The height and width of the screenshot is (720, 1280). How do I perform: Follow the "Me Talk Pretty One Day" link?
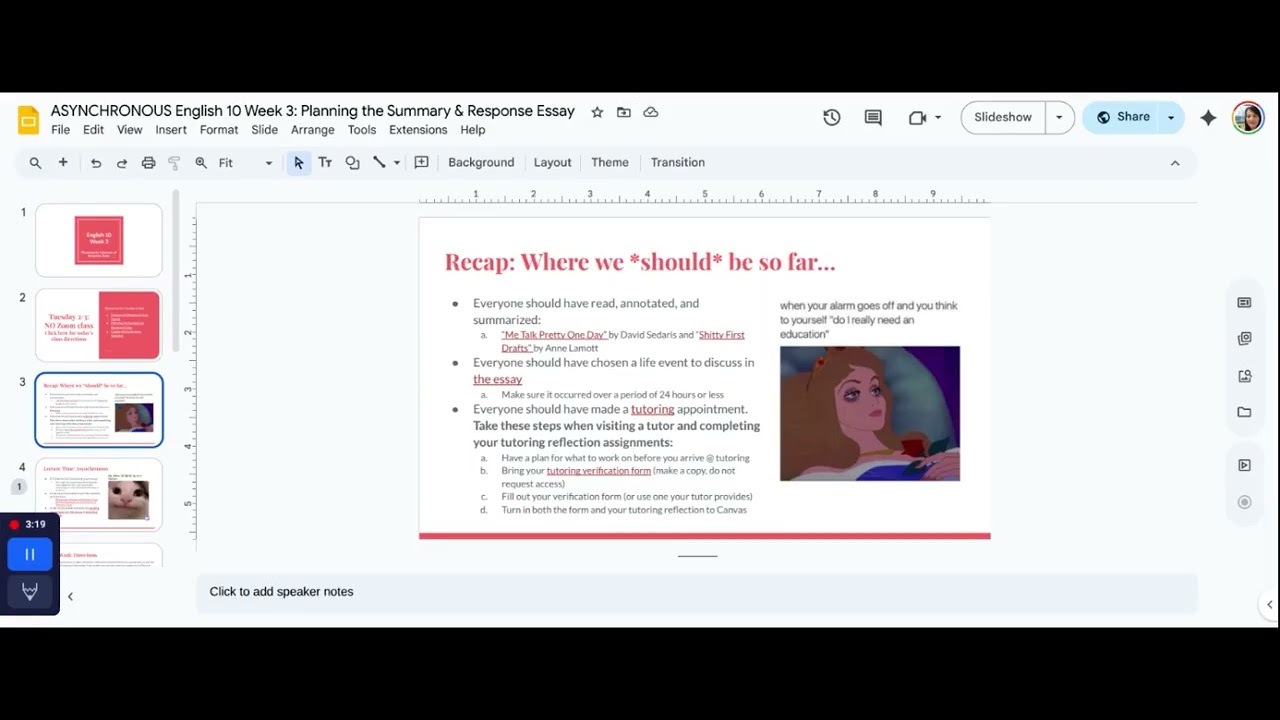click(x=555, y=335)
